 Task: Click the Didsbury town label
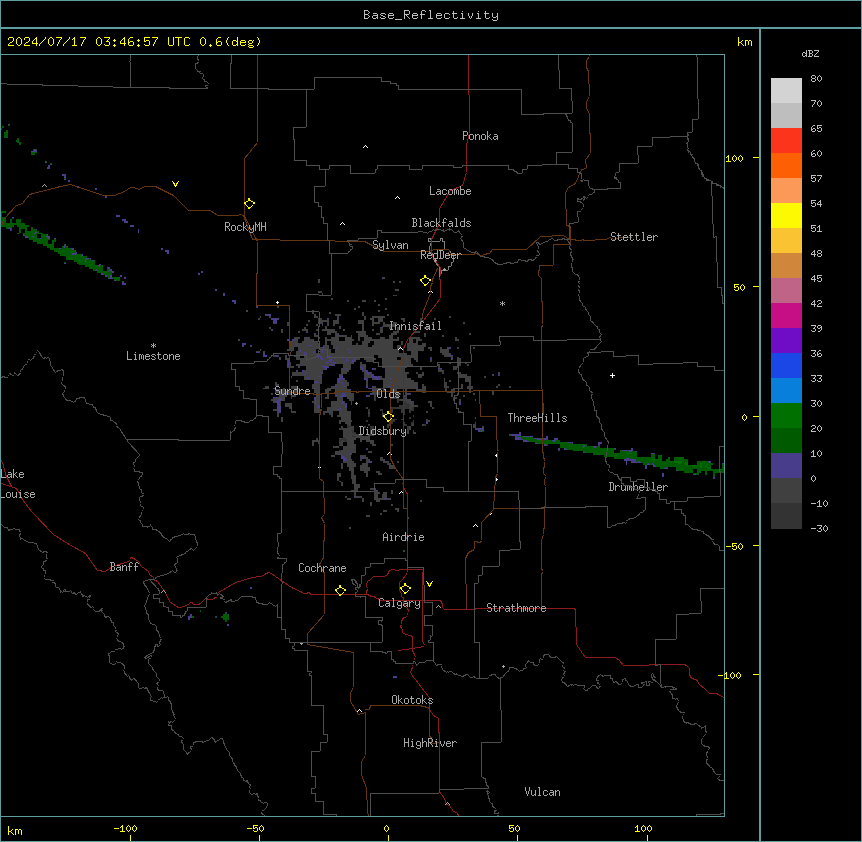383,431
